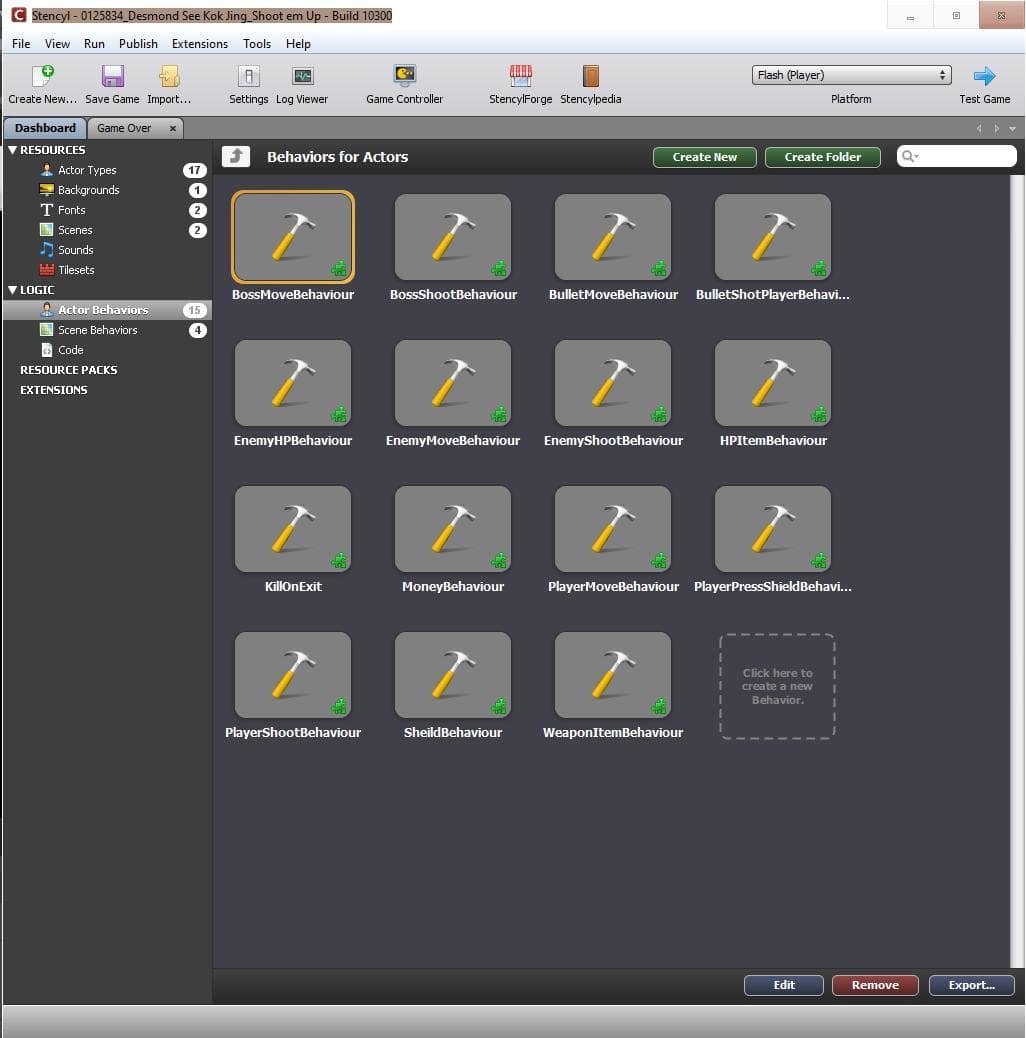The height and width of the screenshot is (1038, 1026).
Task: Open the View menu
Action: 57,44
